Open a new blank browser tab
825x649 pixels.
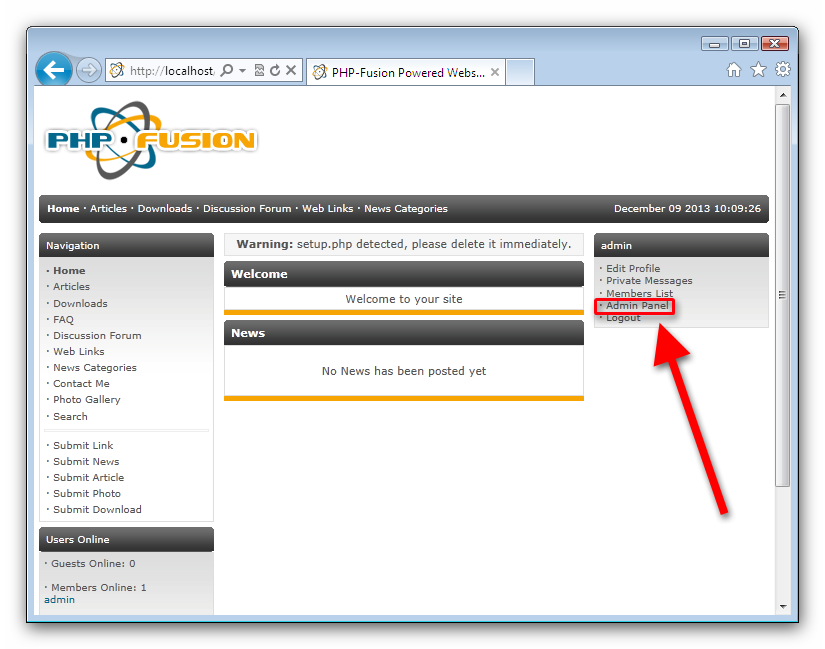[521, 72]
